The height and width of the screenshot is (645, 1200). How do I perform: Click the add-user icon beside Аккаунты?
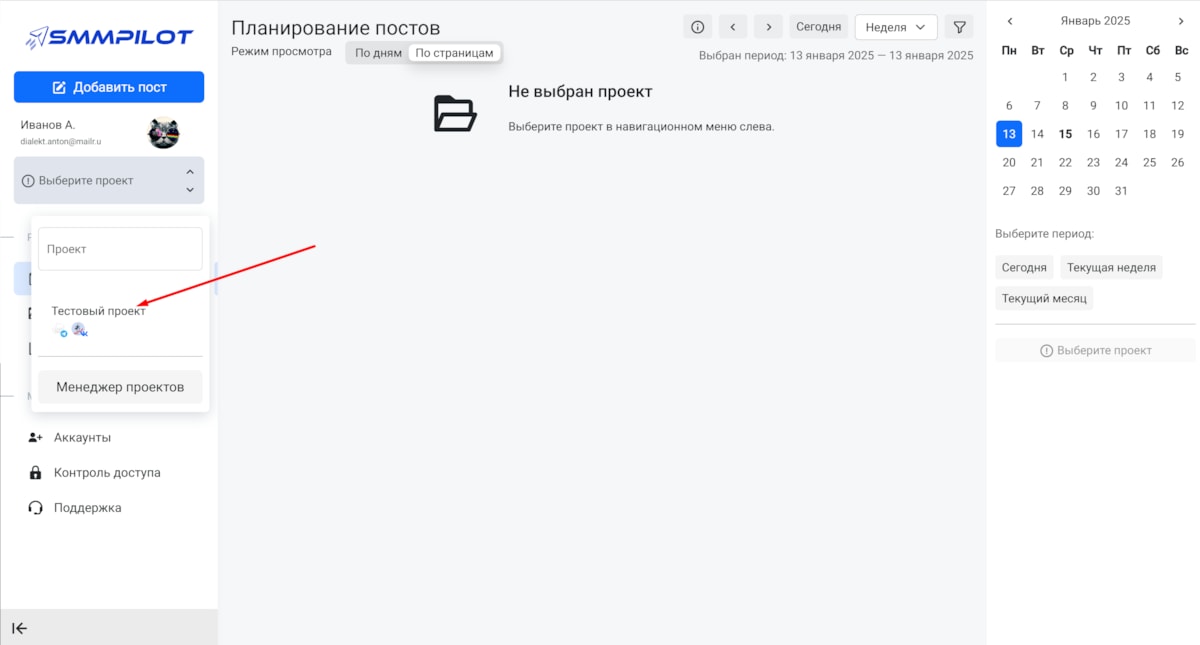36,437
